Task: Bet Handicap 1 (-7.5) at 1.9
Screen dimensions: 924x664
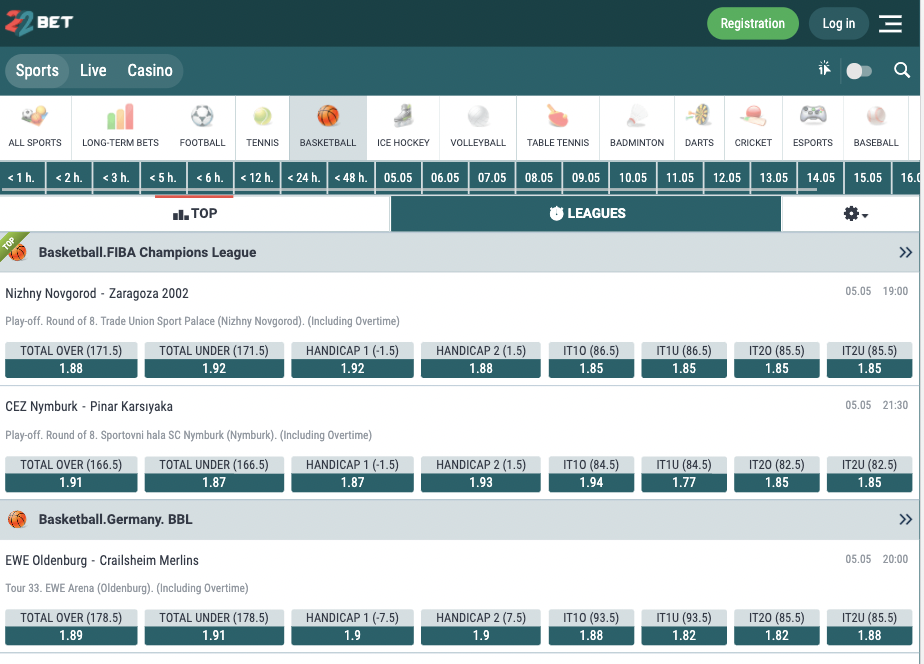Action: [352, 627]
